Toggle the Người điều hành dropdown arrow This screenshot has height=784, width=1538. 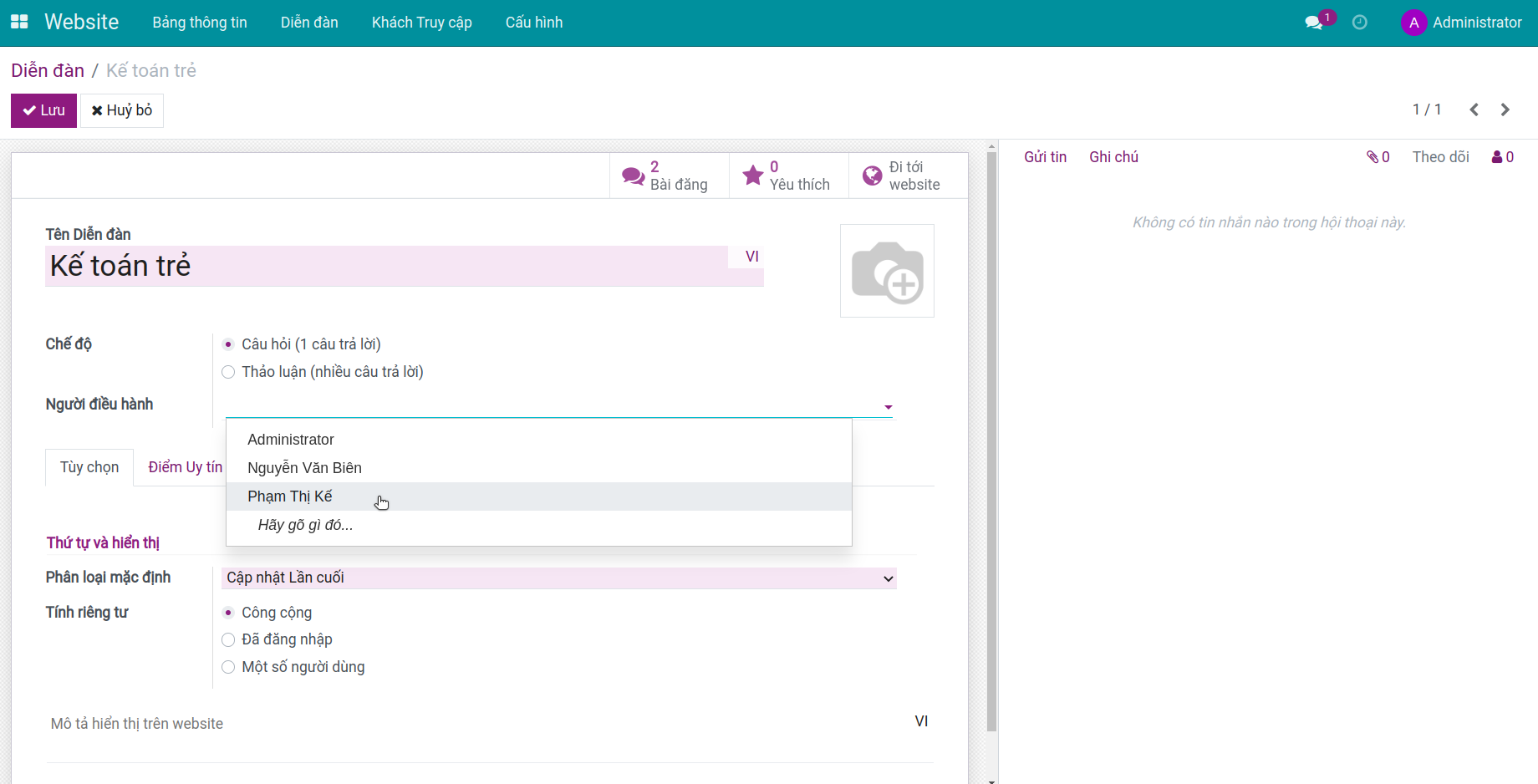[888, 407]
